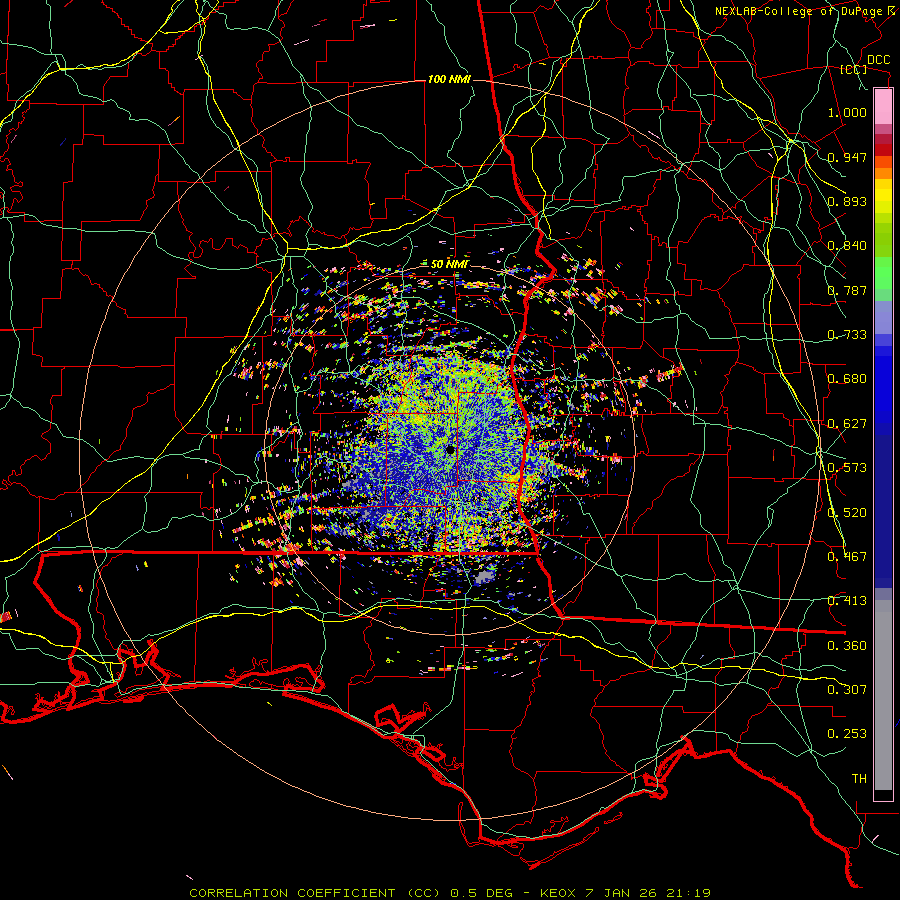Viewport: 900px width, 900px height.
Task: Click the 0.680 color scale value
Action: click(x=847, y=379)
